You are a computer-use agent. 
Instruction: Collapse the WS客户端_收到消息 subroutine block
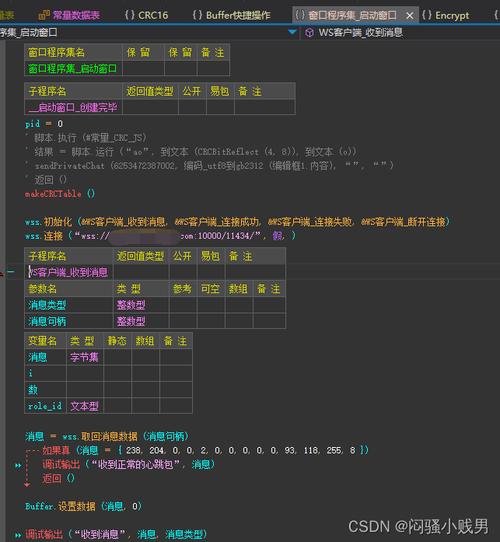click(x=11, y=272)
